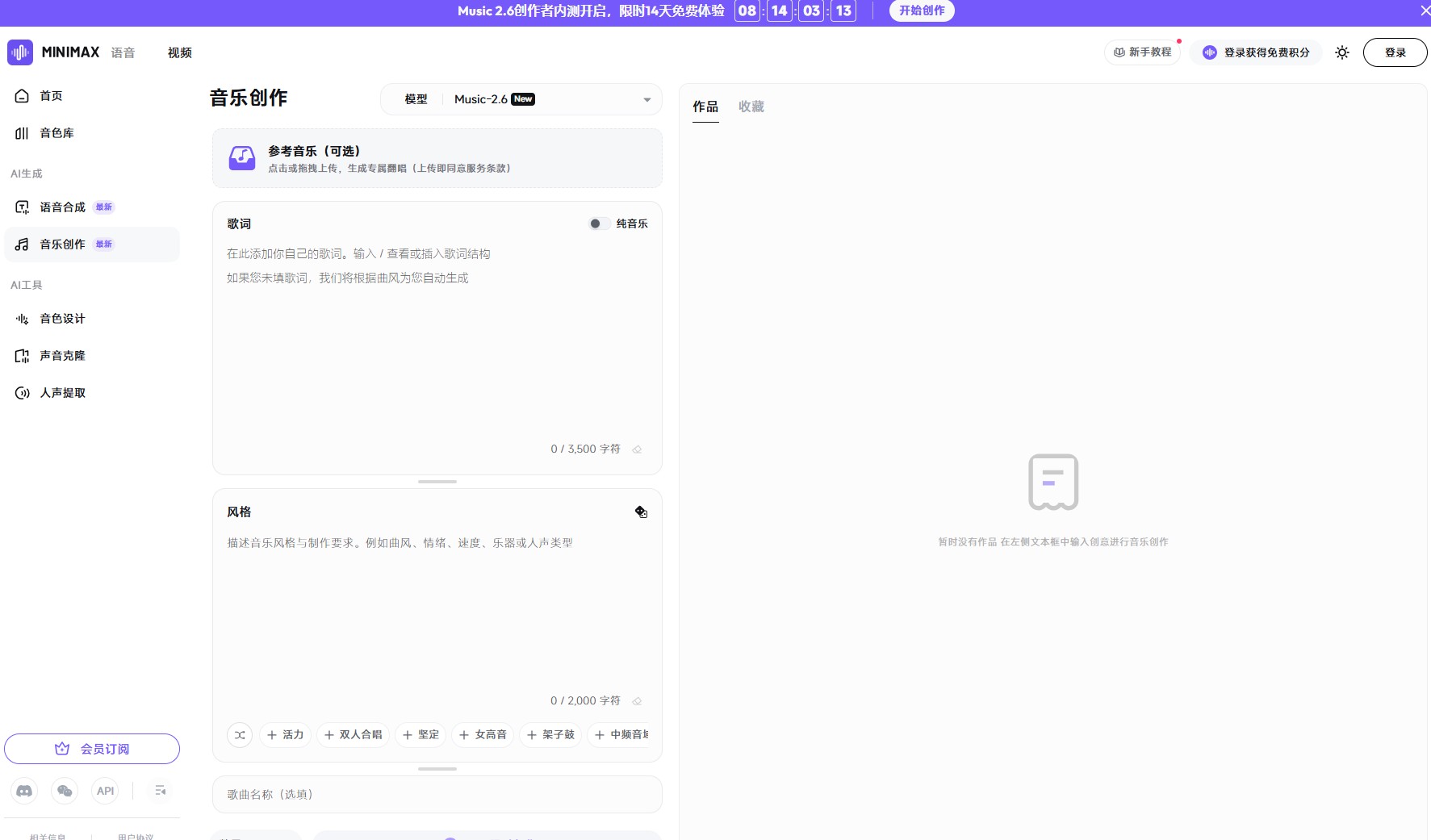Viewport: 1431px width, 840px height.
Task: Open the 新手教程 tutorial
Action: point(1142,52)
